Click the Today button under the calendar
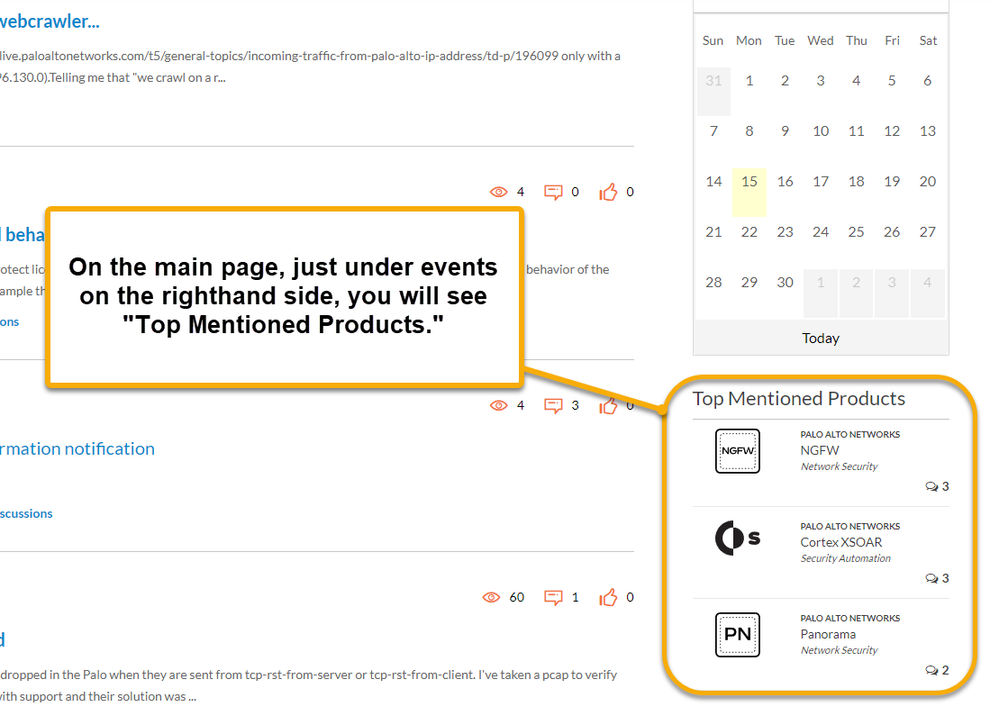999x705 pixels. [820, 338]
